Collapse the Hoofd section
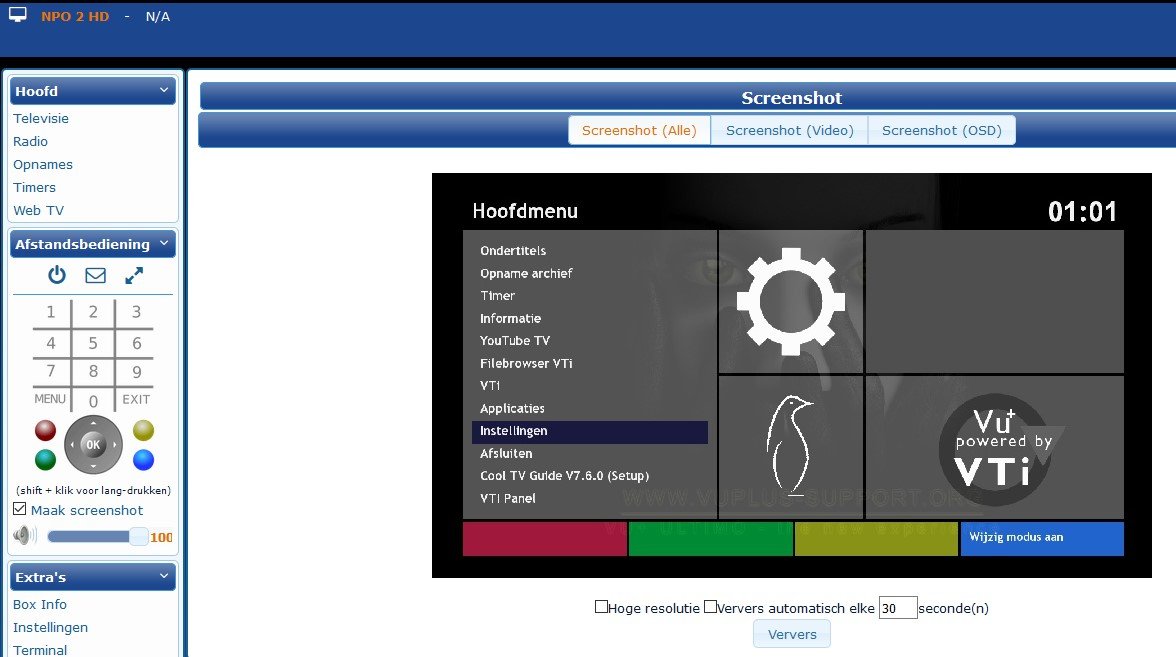The width and height of the screenshot is (1176, 657). 164,91
